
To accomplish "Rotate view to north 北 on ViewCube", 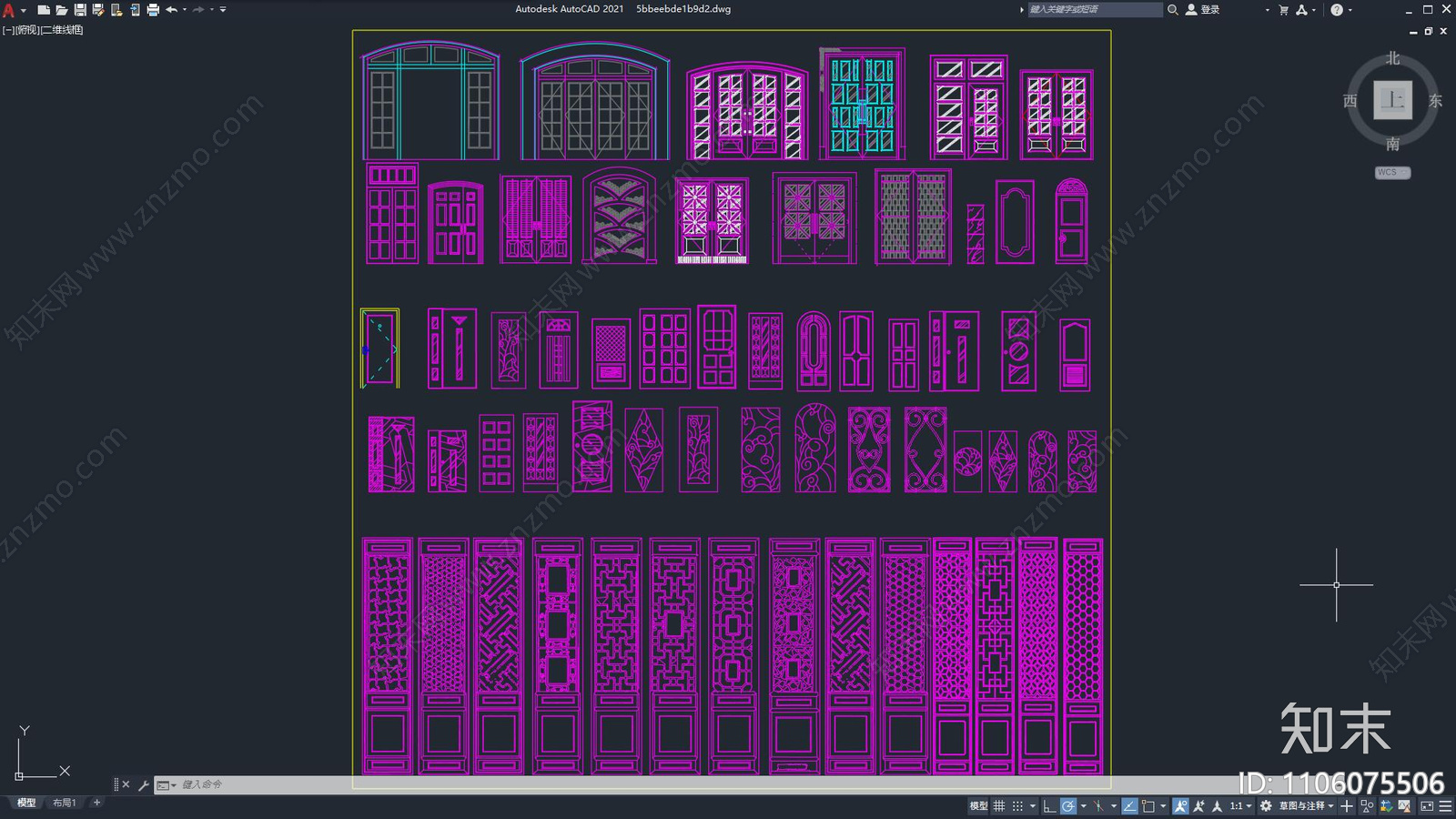I will [x=1392, y=58].
